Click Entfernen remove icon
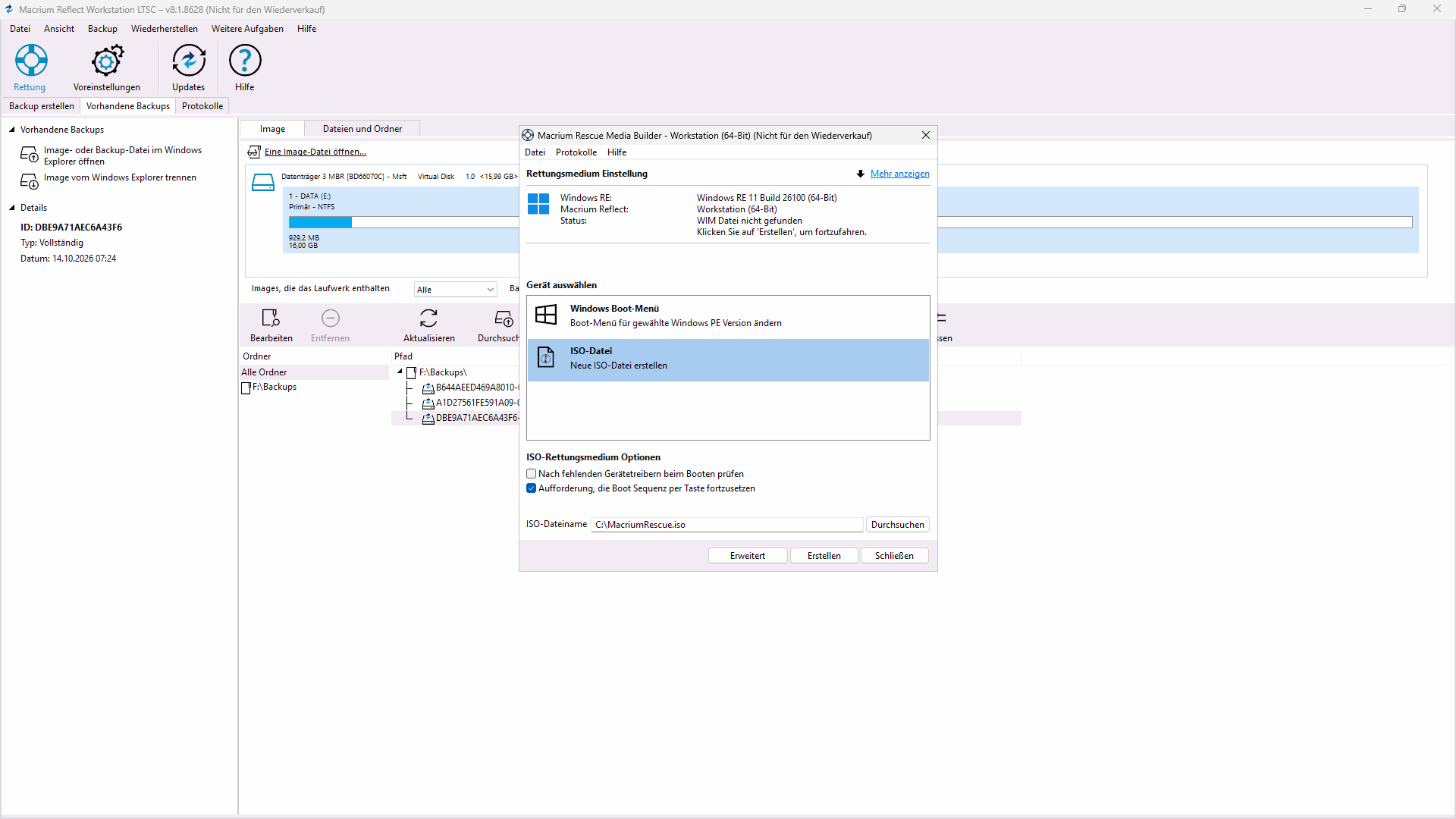 click(331, 318)
